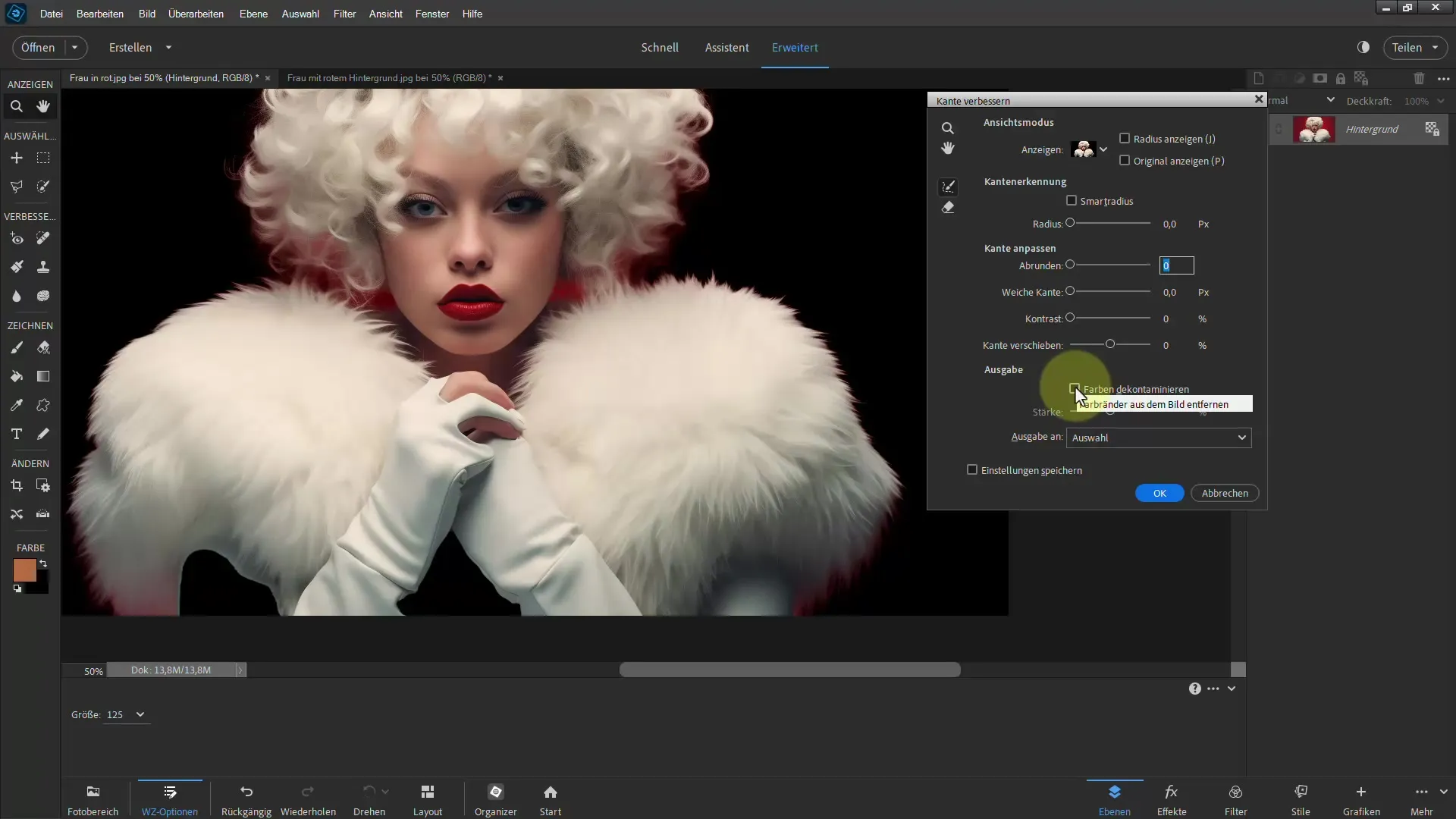
Task: Select the Content-Aware Move tool
Action: 17,514
